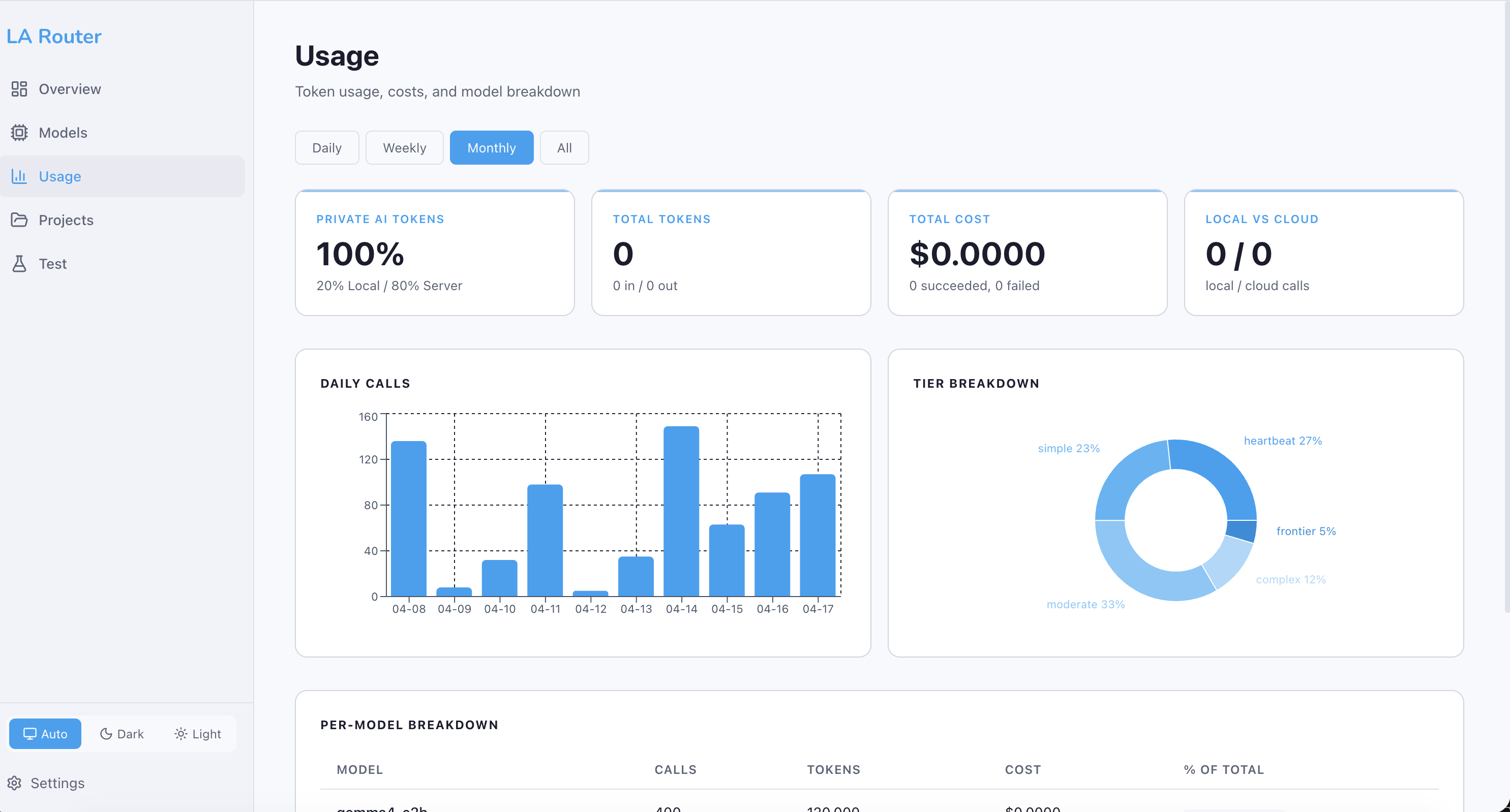This screenshot has width=1510, height=812.
Task: Click the 04-14 bar in Daily Calls
Action: pos(681,511)
